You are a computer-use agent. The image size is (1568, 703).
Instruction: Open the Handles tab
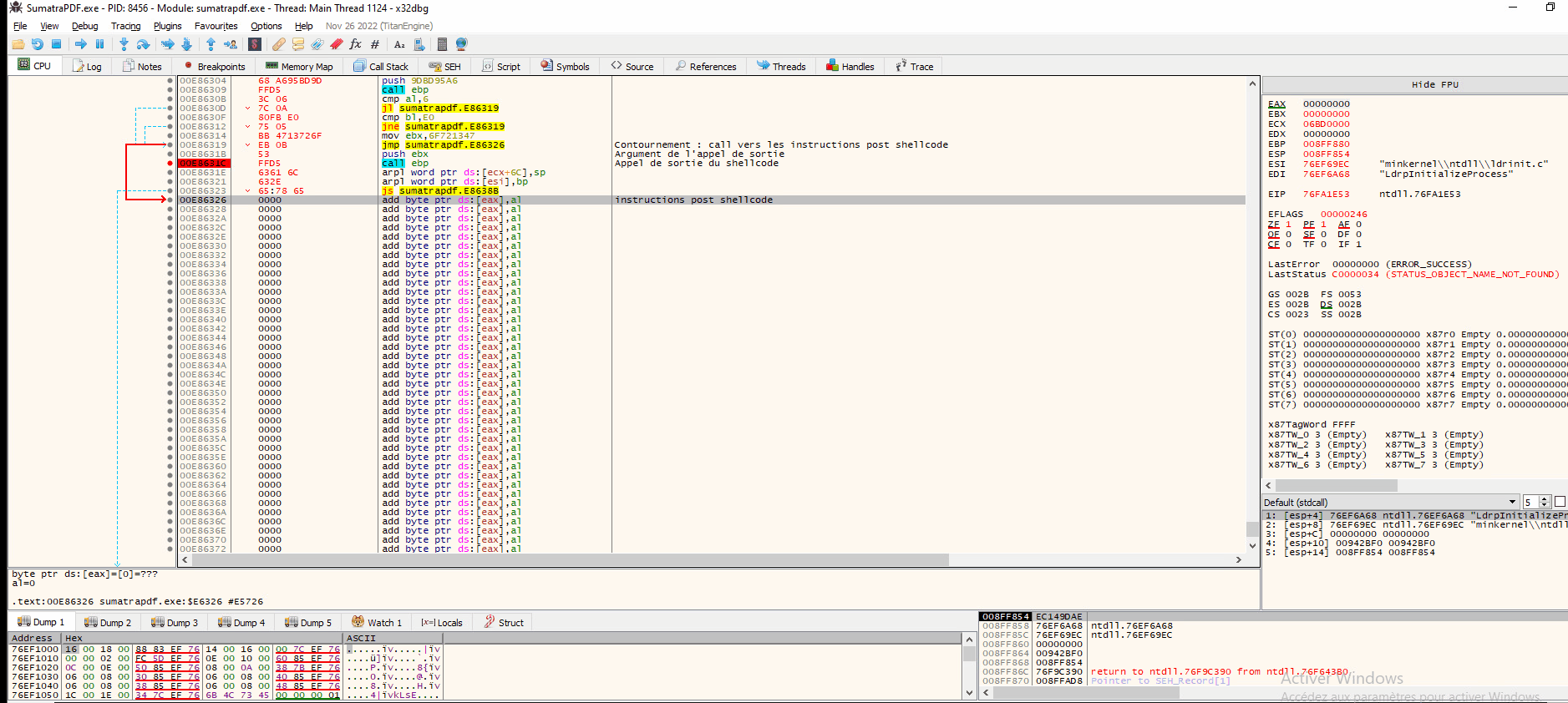pos(850,66)
